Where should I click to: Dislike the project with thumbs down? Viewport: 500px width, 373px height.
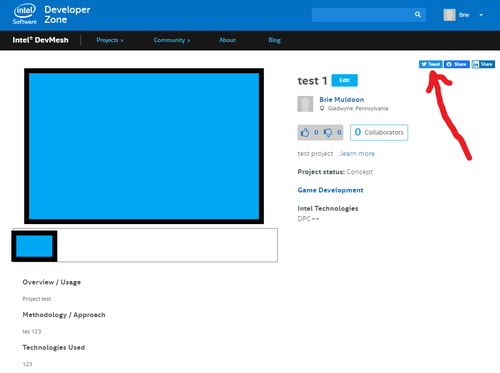click(328, 132)
